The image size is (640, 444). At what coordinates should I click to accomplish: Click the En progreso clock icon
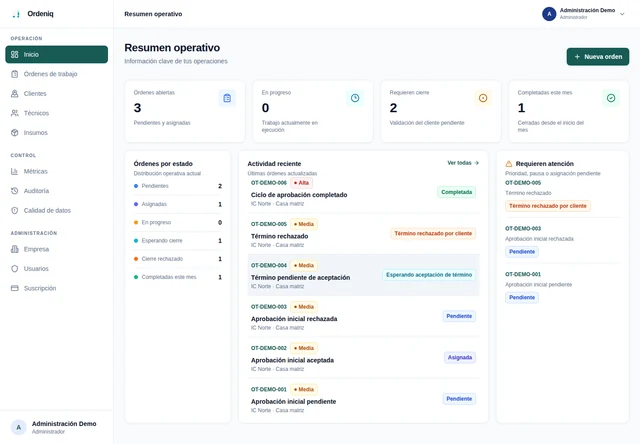click(355, 98)
